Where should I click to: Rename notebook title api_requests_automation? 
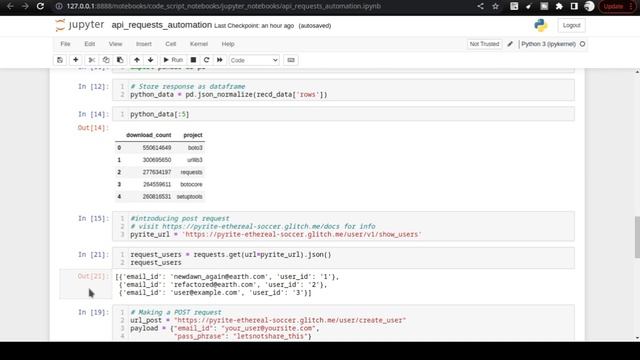pos(162,25)
